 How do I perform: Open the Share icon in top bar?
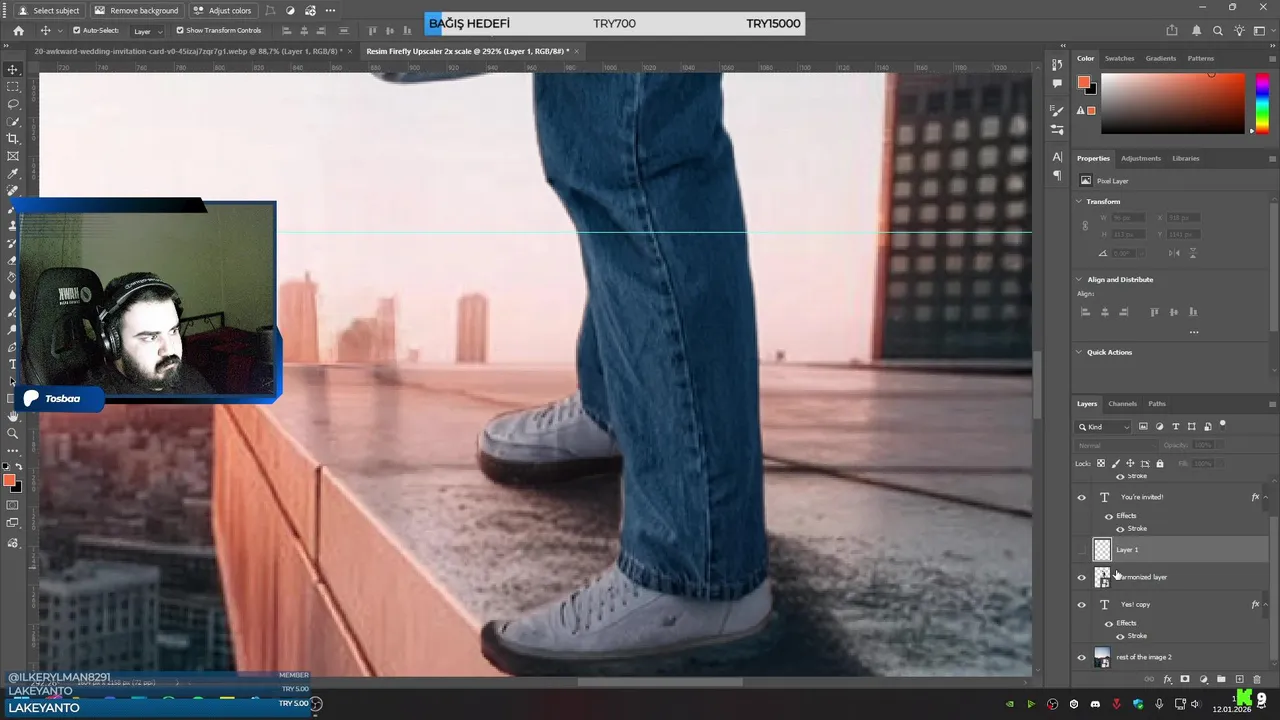(1172, 31)
